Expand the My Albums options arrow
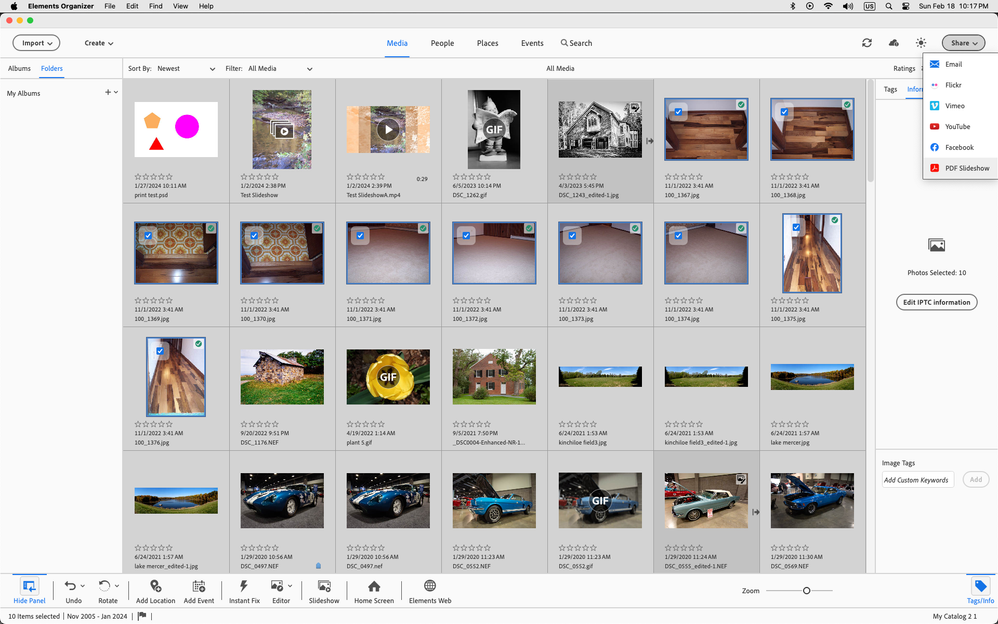 click(116, 92)
